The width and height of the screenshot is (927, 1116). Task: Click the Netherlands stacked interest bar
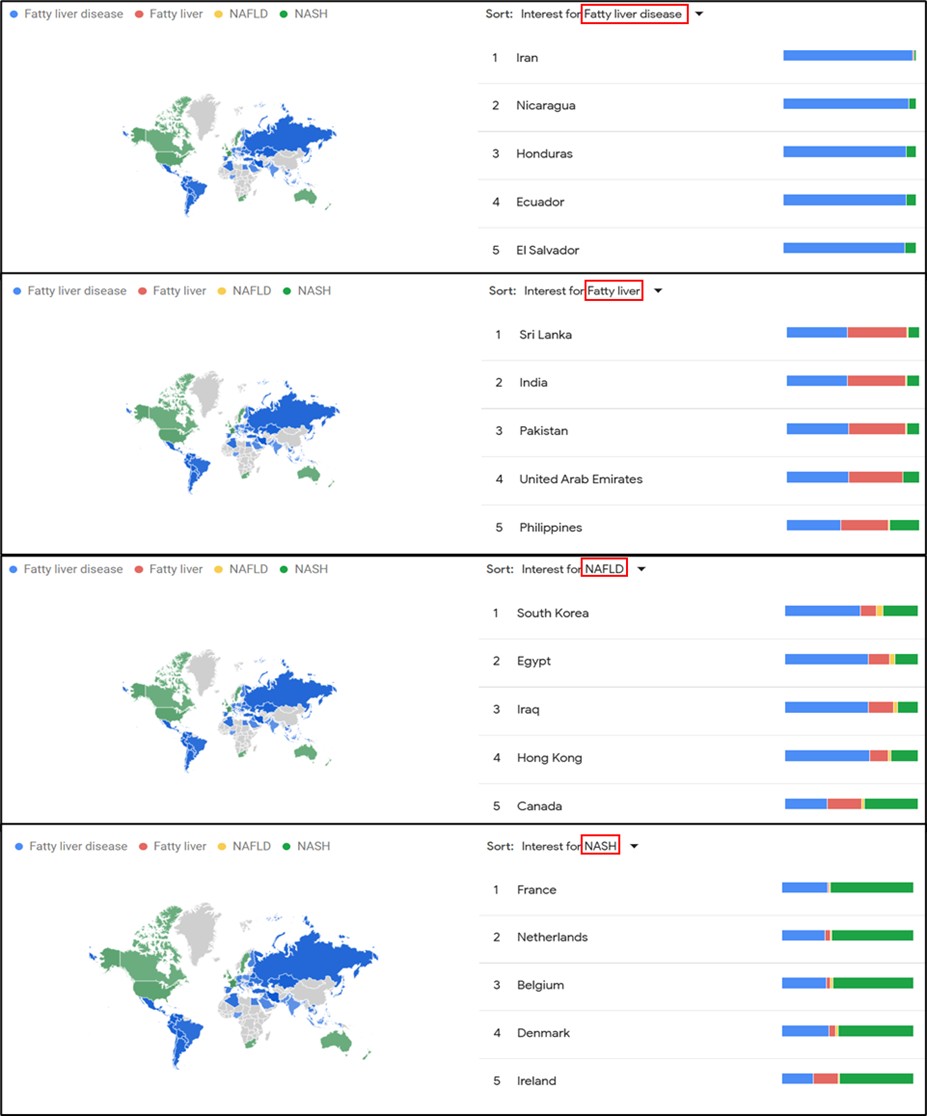pyautogui.click(x=847, y=936)
